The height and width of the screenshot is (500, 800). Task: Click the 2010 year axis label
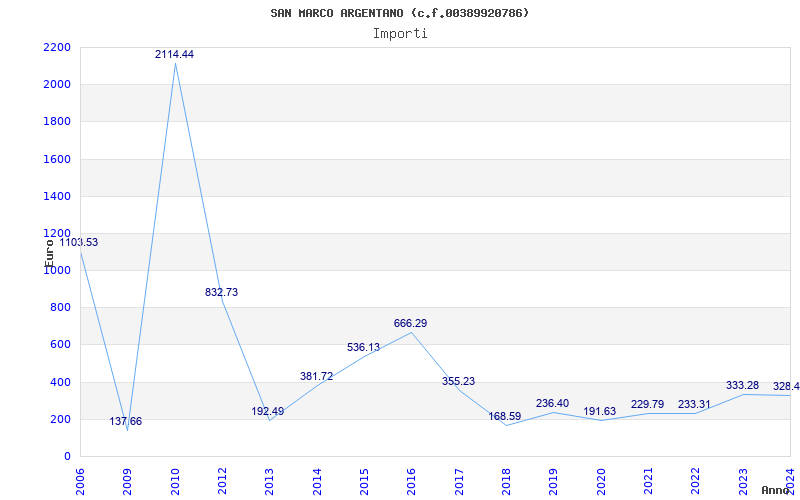click(174, 482)
